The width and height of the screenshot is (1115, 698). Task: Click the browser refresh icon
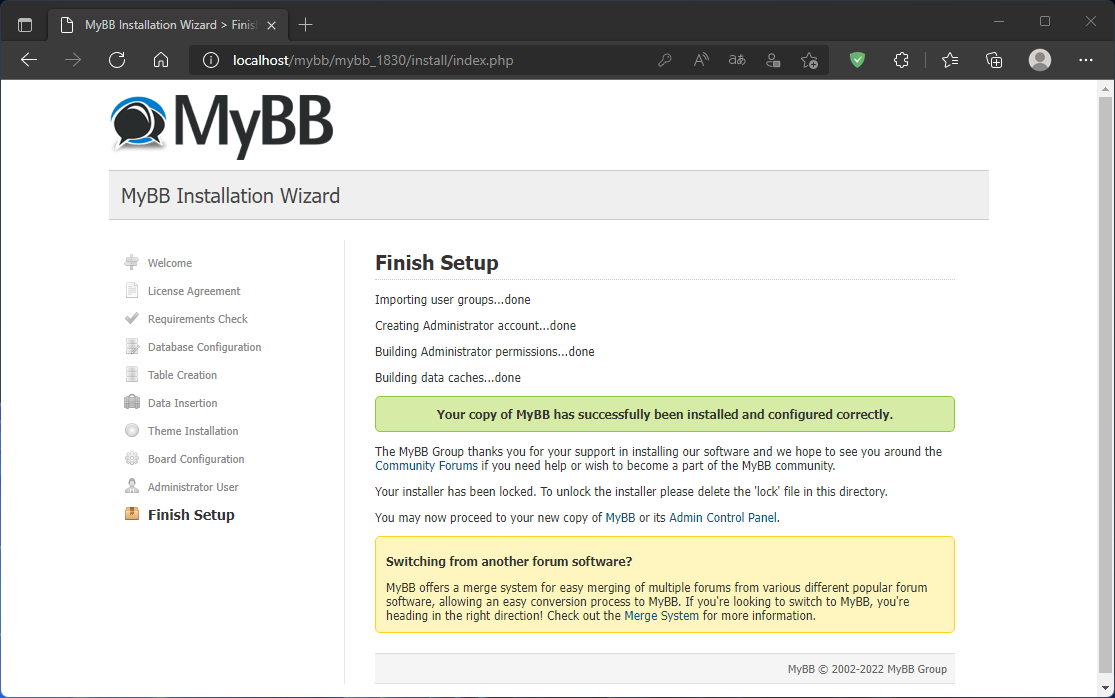pos(117,60)
